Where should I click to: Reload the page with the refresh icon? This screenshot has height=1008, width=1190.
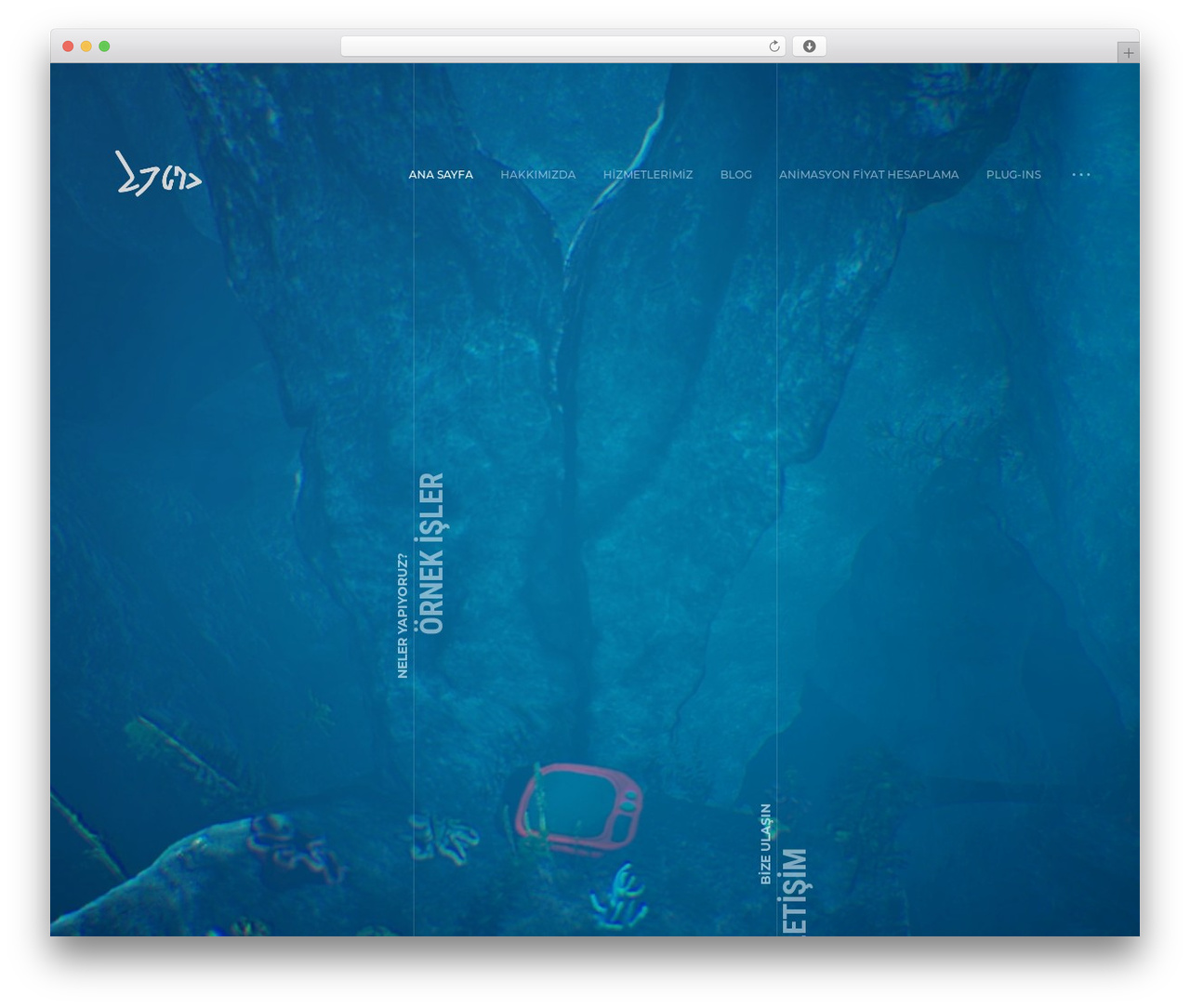(x=774, y=46)
